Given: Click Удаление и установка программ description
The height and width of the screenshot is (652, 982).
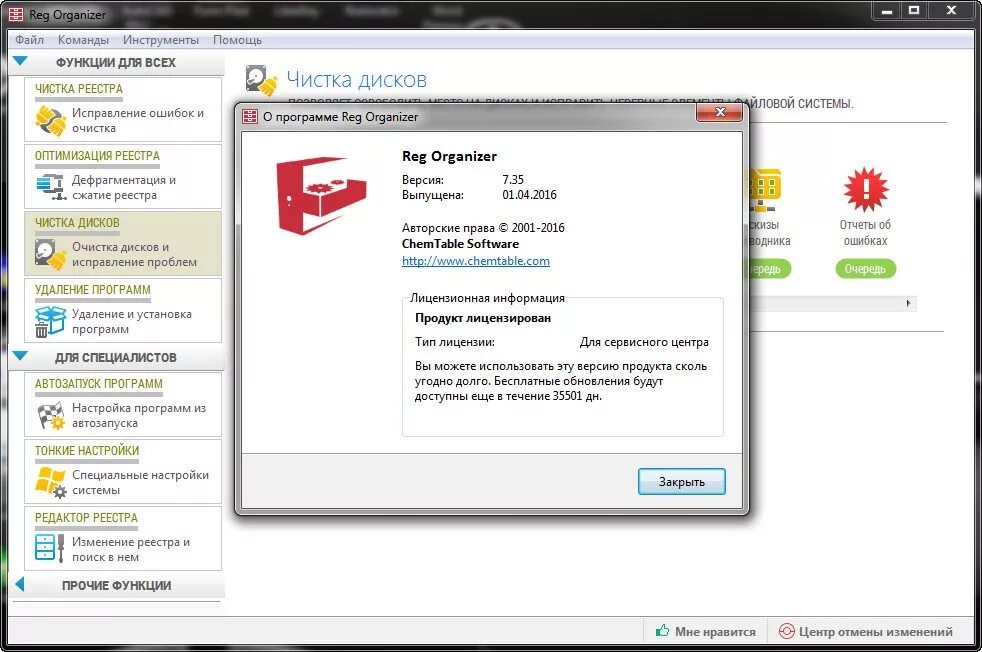Looking at the screenshot, I should (132, 321).
